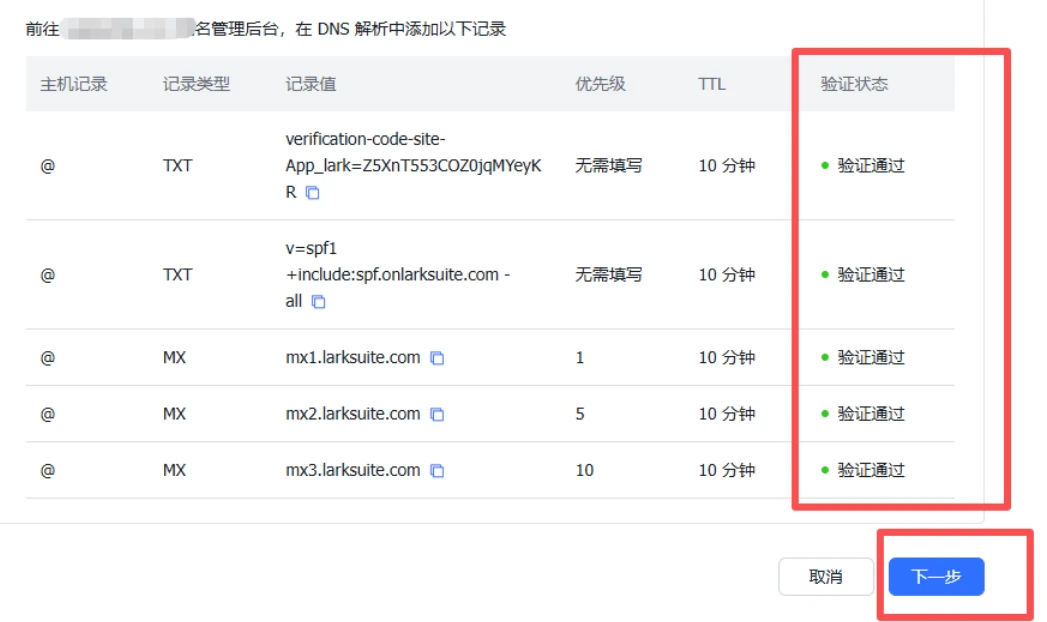Click copy icon next to mx3.larksuite.com
This screenshot has height=622, width=1047.
(x=437, y=471)
